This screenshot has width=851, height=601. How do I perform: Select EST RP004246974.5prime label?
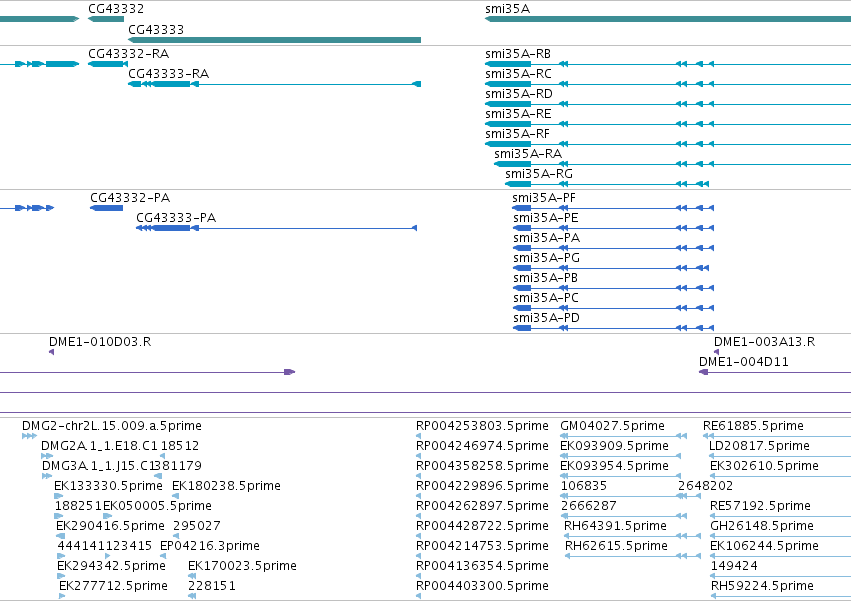482,446
